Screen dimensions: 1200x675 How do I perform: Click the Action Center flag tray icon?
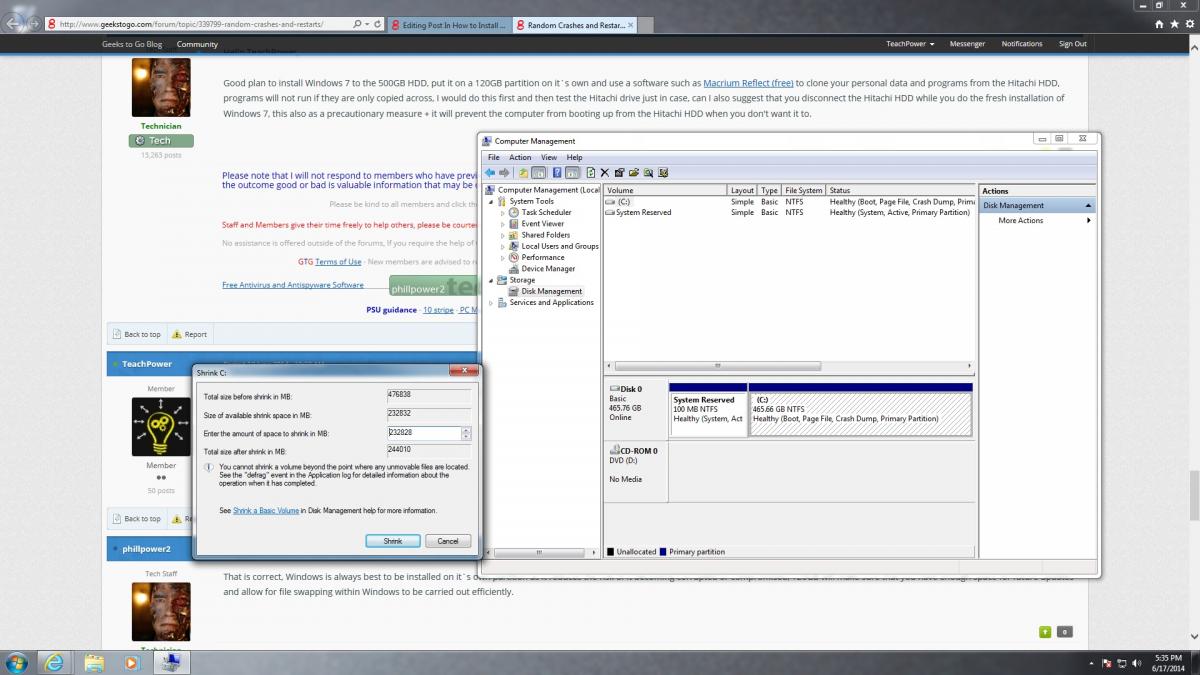coord(1106,663)
